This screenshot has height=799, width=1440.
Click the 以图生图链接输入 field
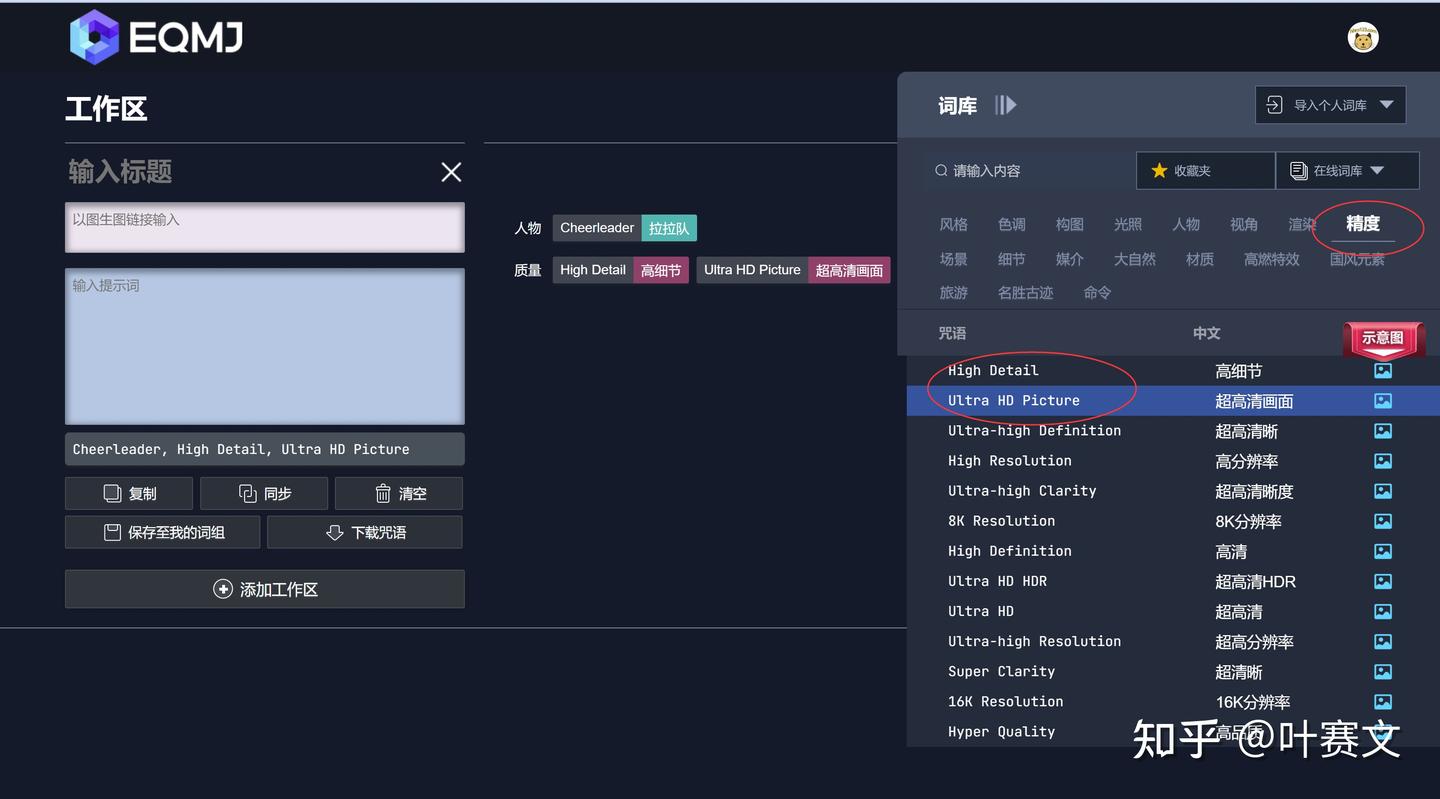pos(265,227)
